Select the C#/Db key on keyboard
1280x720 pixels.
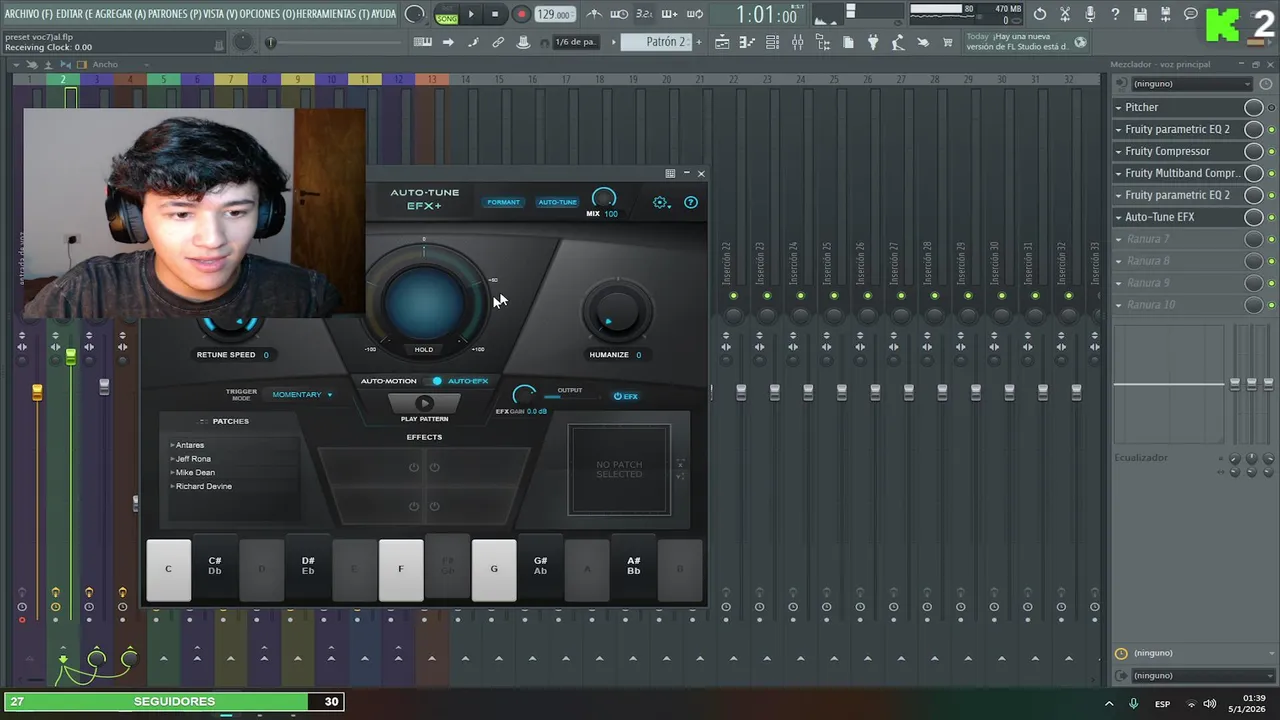coord(215,566)
